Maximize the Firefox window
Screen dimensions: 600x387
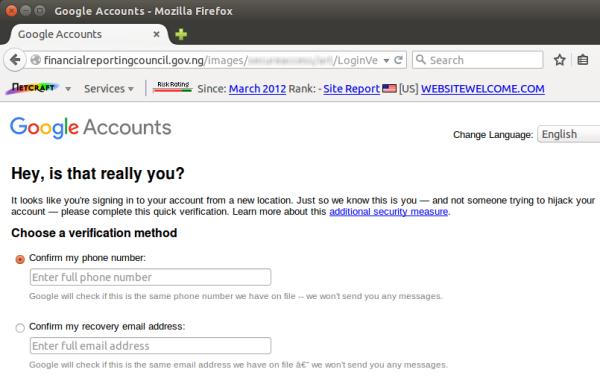click(x=40, y=11)
